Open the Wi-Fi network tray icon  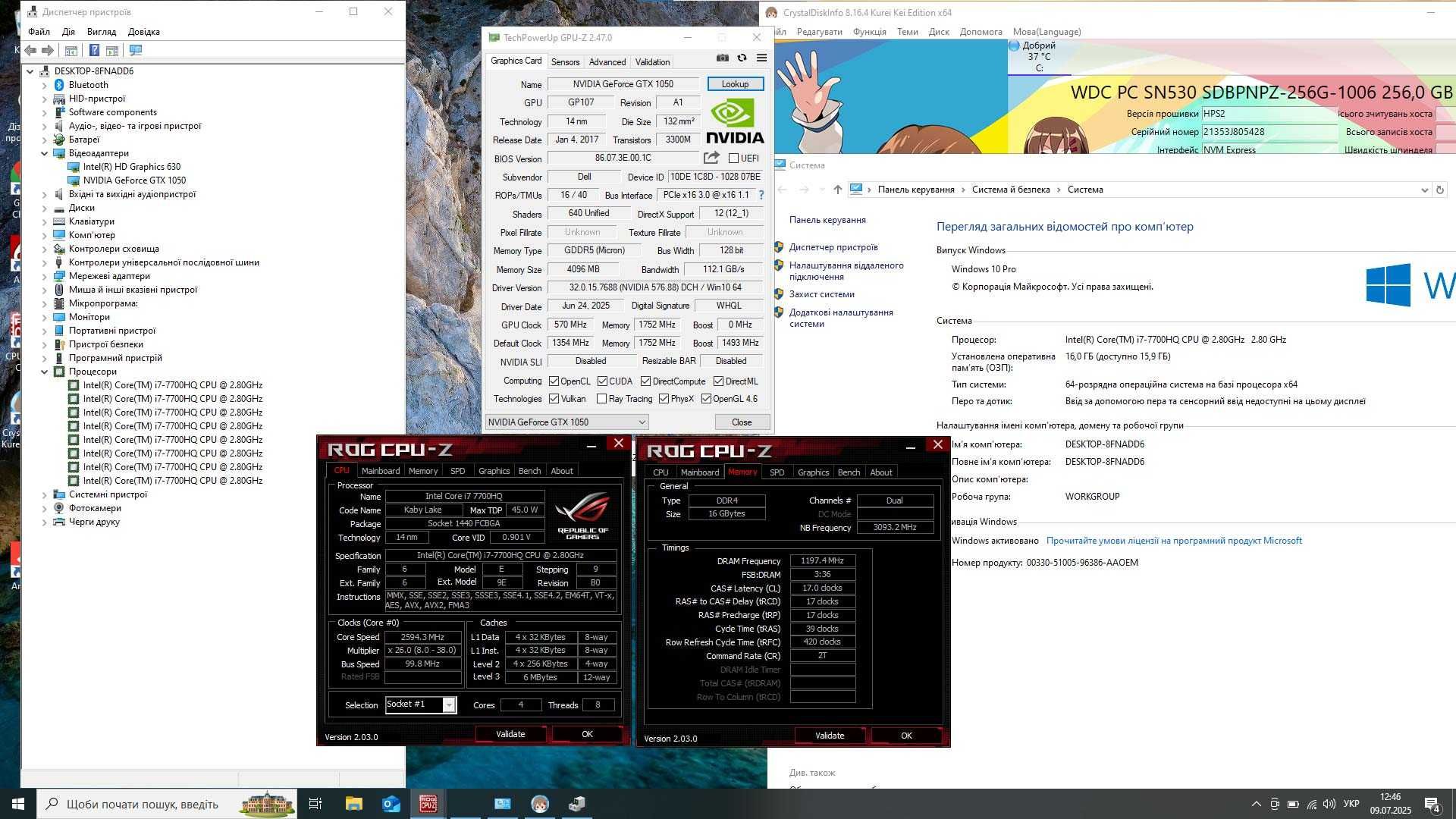coord(1311,804)
